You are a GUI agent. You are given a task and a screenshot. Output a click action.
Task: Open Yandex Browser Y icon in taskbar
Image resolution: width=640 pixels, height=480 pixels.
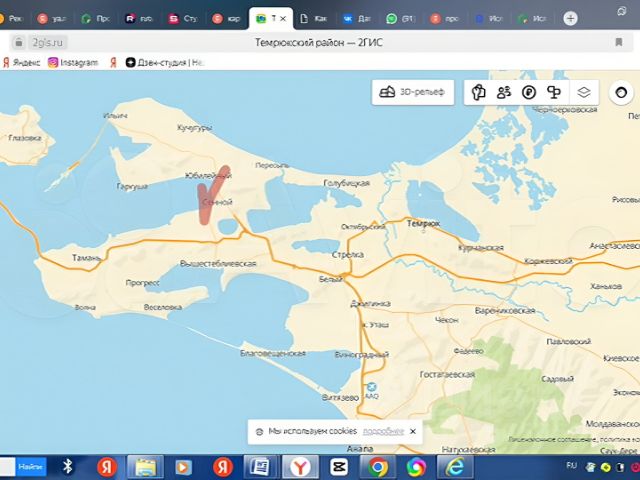coord(300,467)
